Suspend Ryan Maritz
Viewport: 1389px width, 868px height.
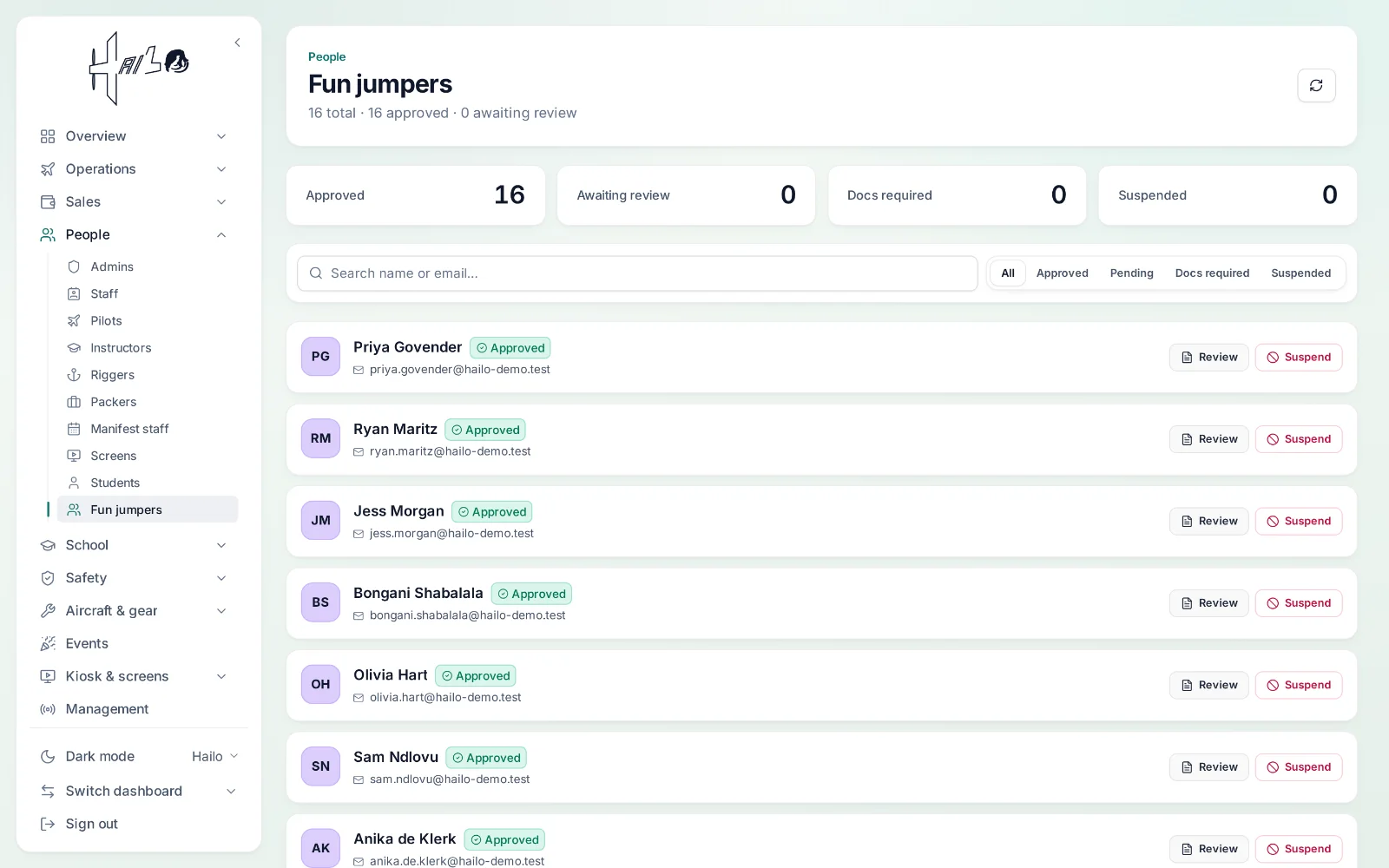tap(1299, 439)
